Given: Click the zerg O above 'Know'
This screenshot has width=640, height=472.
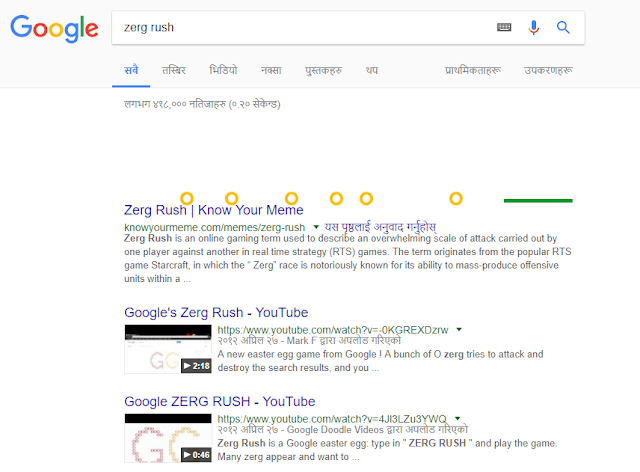Looking at the screenshot, I should click(x=232, y=198).
